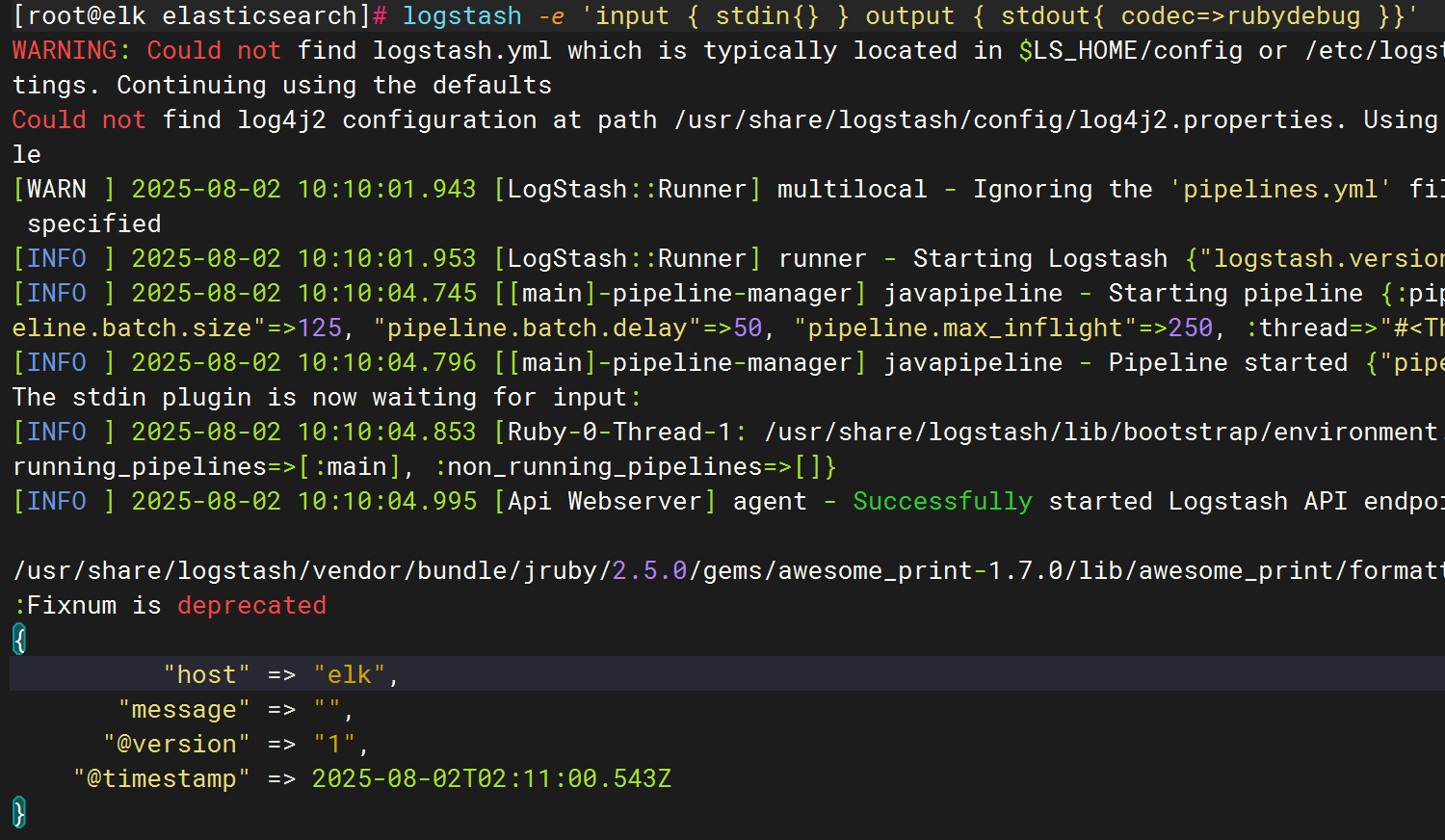Image resolution: width=1445 pixels, height=840 pixels.
Task: Click "log4j2" in the configuration message
Action: point(282,120)
